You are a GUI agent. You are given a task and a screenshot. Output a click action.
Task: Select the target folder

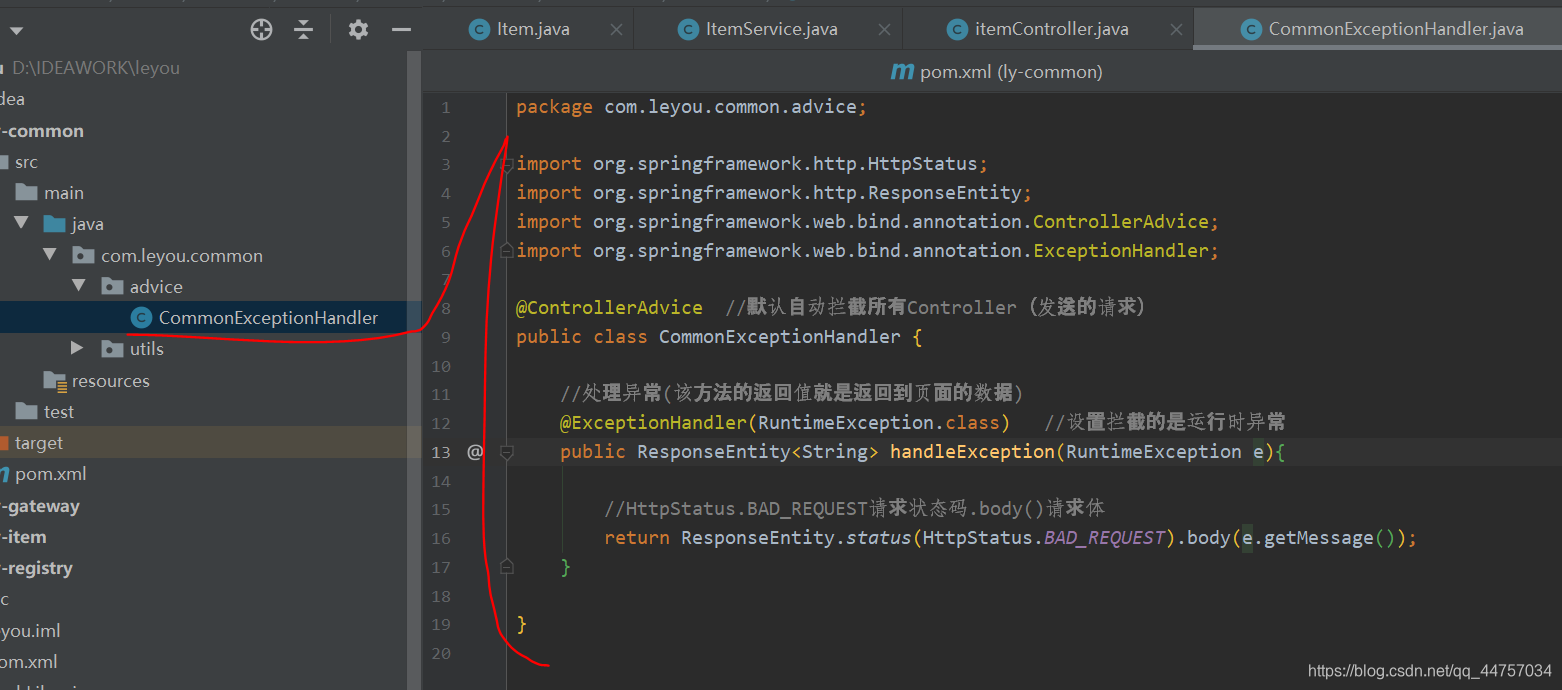click(x=39, y=443)
